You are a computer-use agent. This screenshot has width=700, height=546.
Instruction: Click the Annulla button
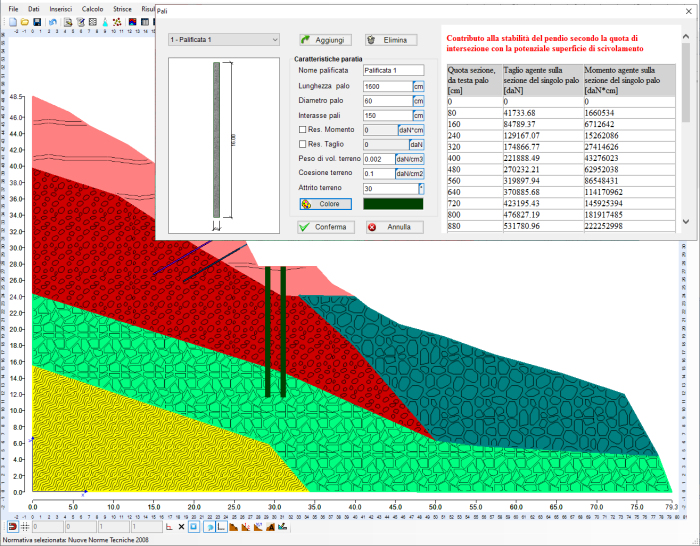(393, 227)
